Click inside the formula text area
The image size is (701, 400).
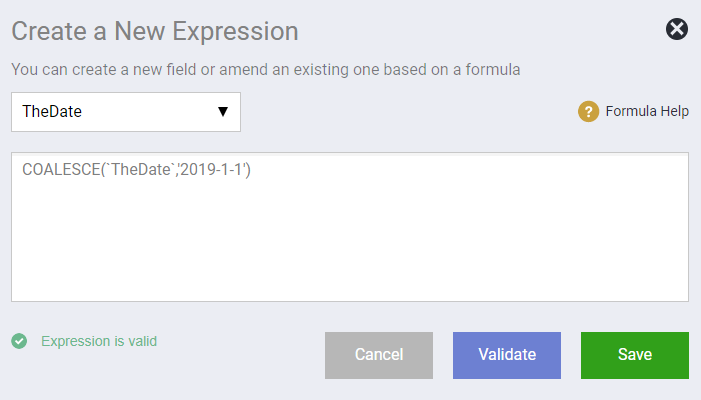(x=350, y=227)
